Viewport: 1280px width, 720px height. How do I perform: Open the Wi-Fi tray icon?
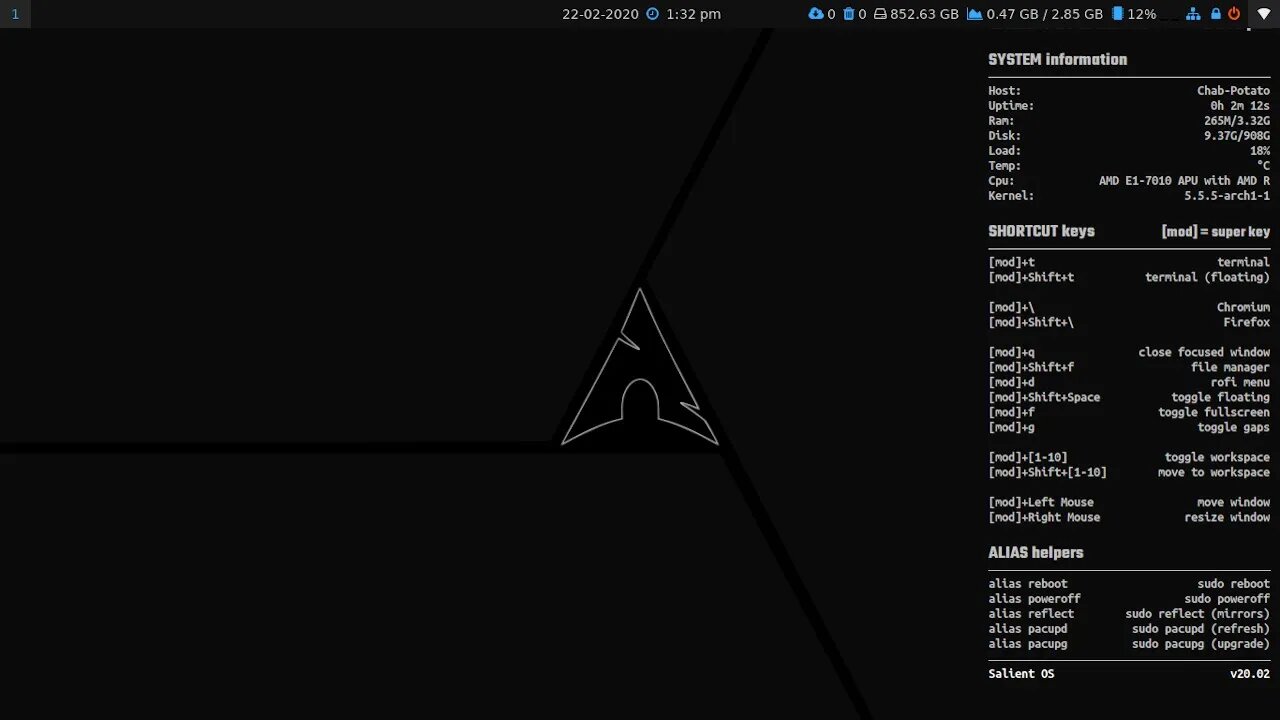[1264, 14]
